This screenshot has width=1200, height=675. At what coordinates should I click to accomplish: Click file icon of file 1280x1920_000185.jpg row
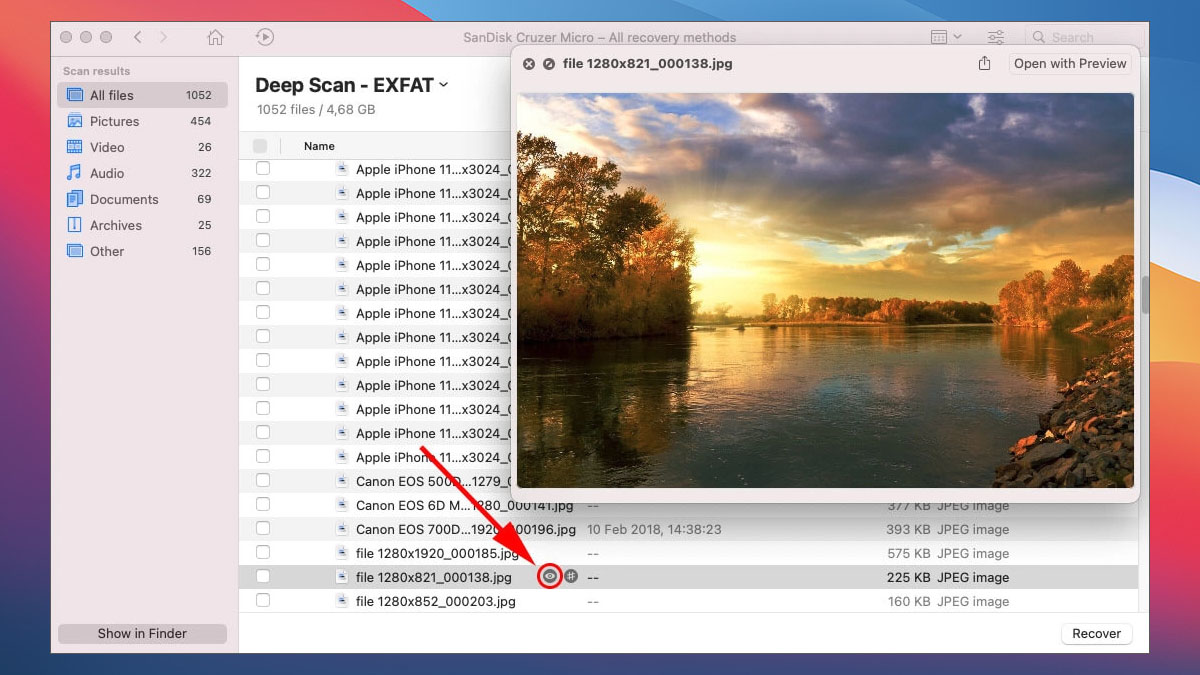[x=341, y=553]
